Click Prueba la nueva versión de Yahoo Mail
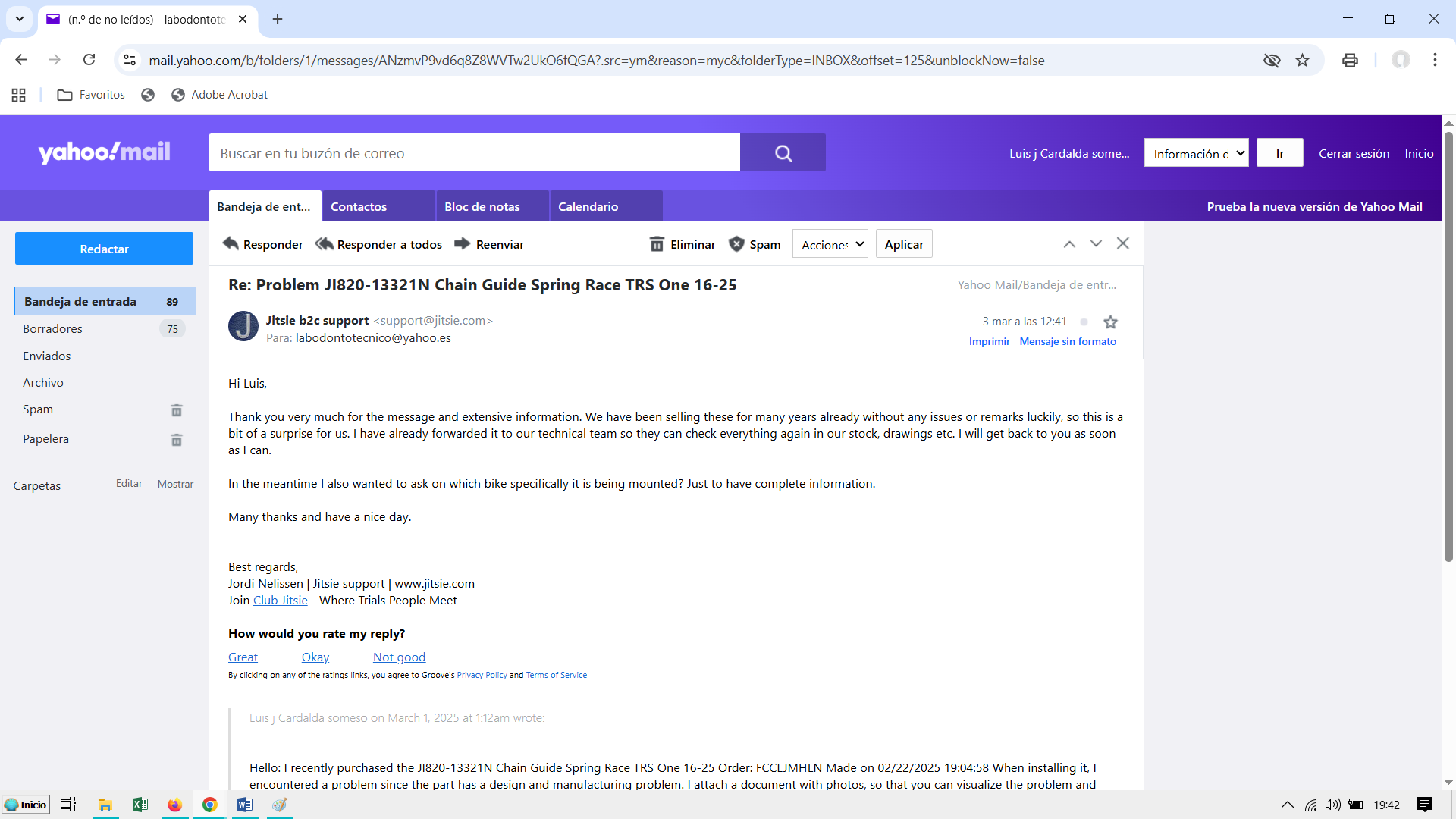The image size is (1456, 819). (1314, 206)
